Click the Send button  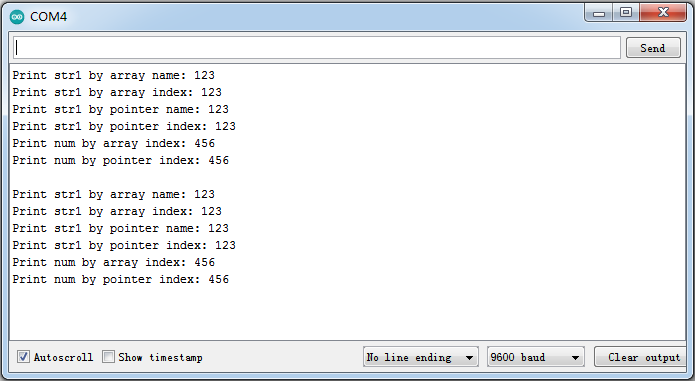tap(653, 48)
